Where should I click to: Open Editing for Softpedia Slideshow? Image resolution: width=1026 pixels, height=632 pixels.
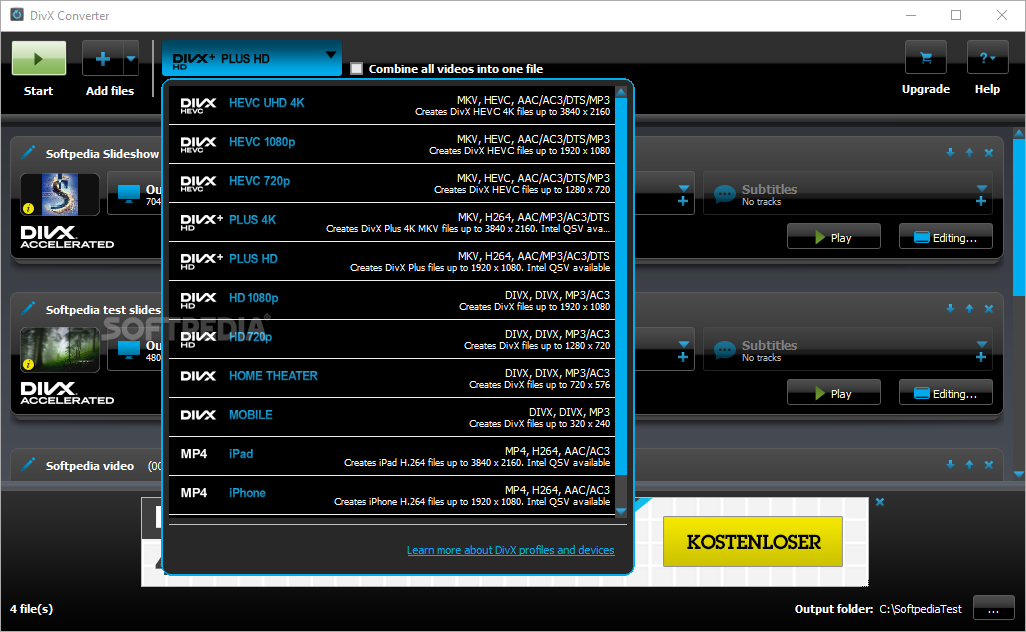tap(946, 237)
